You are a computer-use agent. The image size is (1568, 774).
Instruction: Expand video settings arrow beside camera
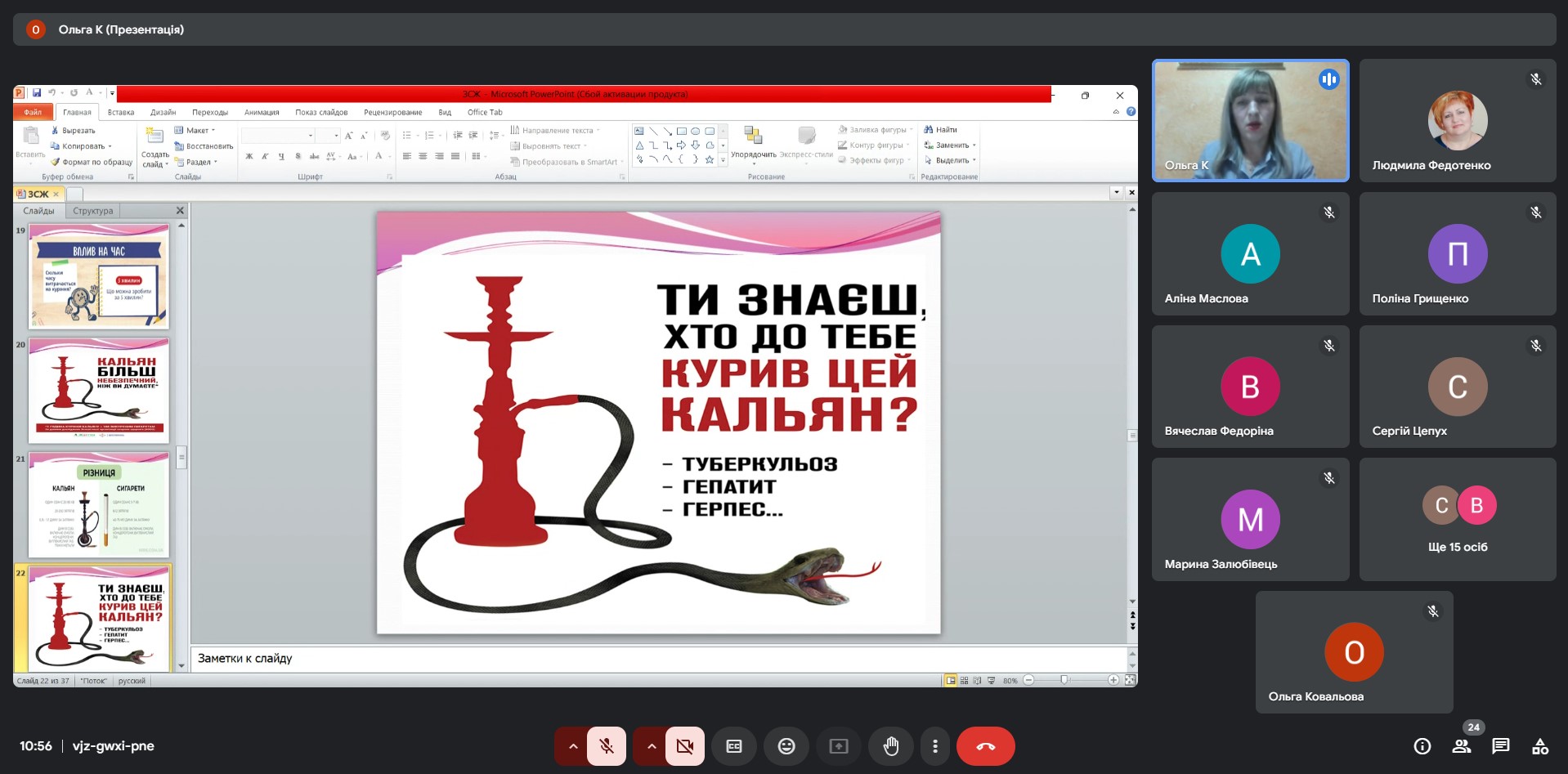[x=652, y=746]
